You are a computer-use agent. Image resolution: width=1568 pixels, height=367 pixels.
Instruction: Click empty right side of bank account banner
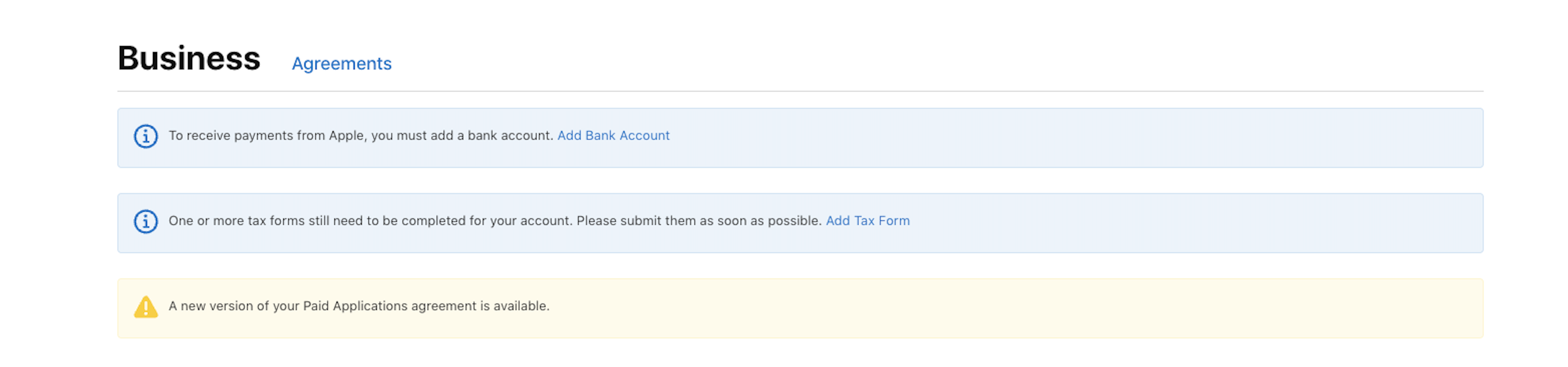coord(1157,137)
